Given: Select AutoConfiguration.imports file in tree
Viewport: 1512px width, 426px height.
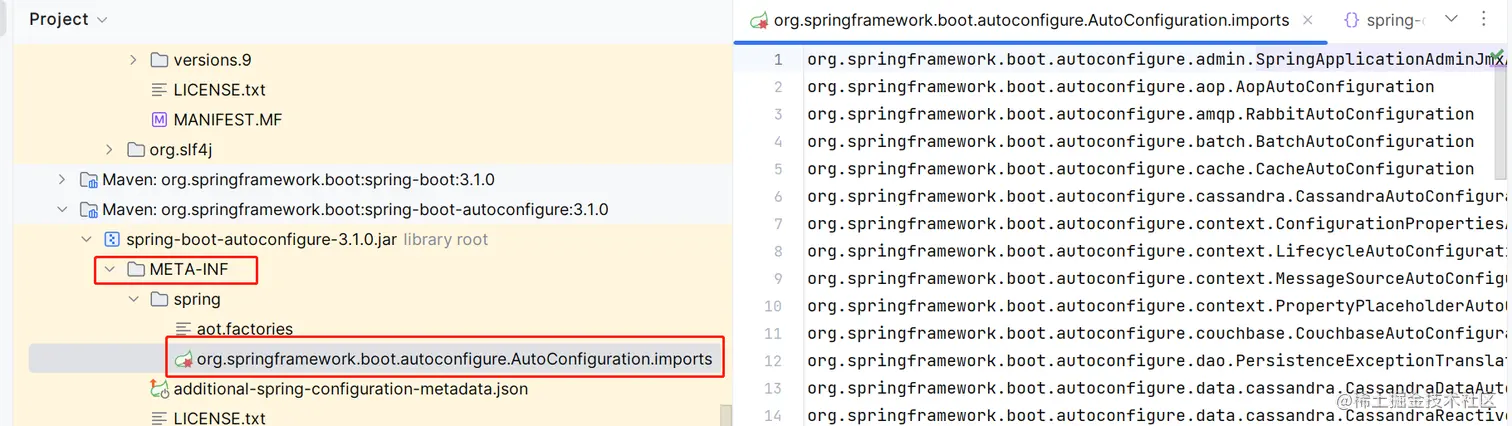Looking at the screenshot, I should [x=454, y=359].
